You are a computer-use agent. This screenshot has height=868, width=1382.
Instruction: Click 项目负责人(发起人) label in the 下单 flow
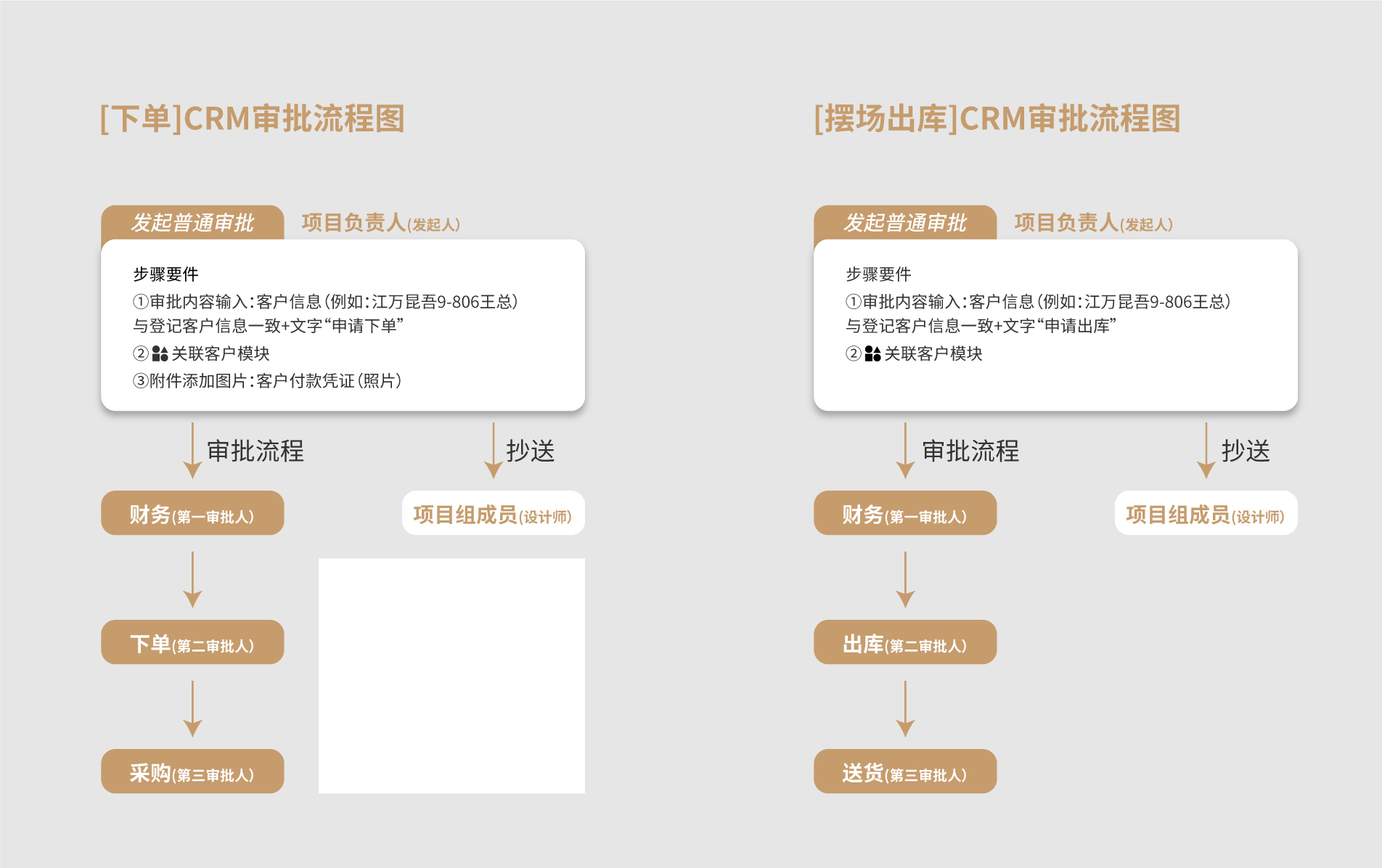[x=381, y=223]
